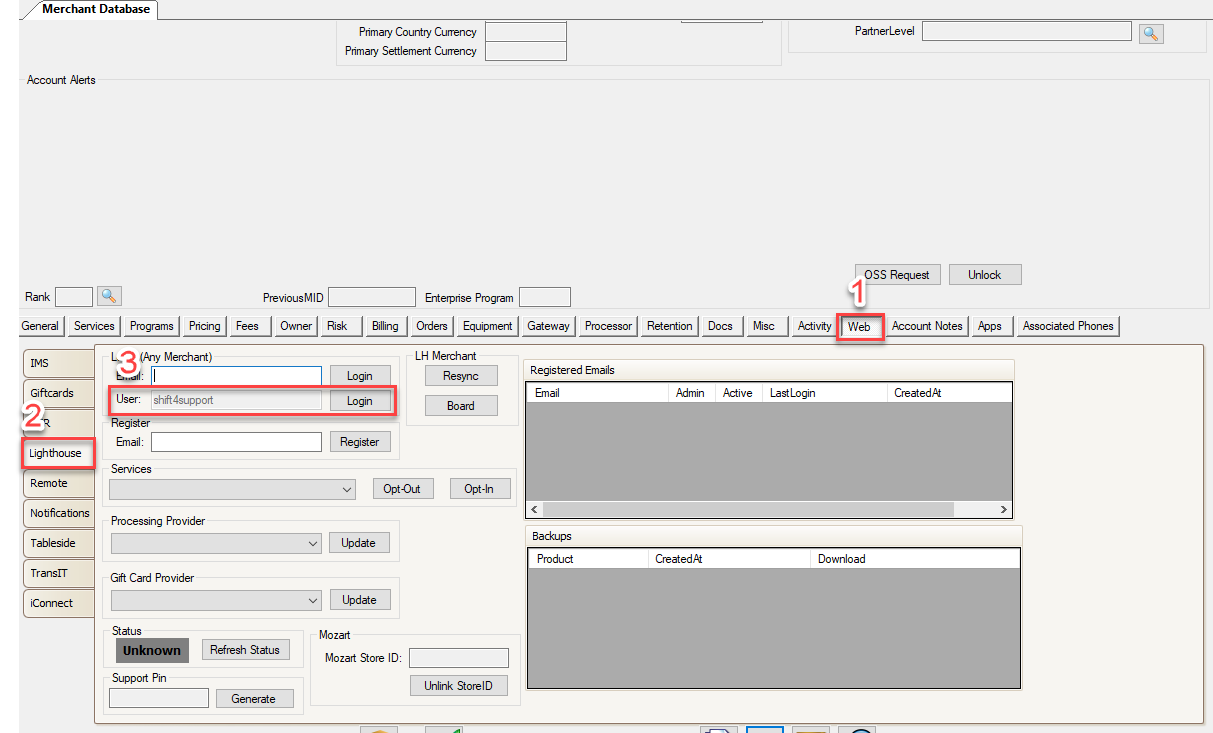The height and width of the screenshot is (733, 1213).
Task: Click the Refresh Status button
Action: pos(245,650)
